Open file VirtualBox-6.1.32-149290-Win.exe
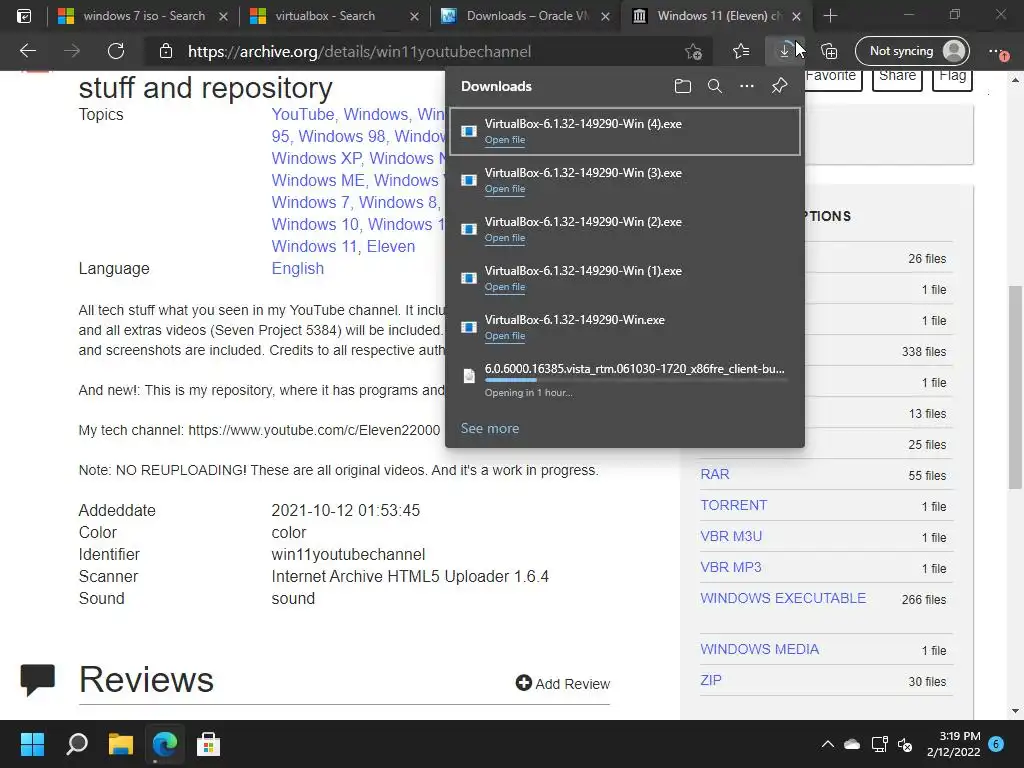The width and height of the screenshot is (1024, 768). (x=505, y=336)
